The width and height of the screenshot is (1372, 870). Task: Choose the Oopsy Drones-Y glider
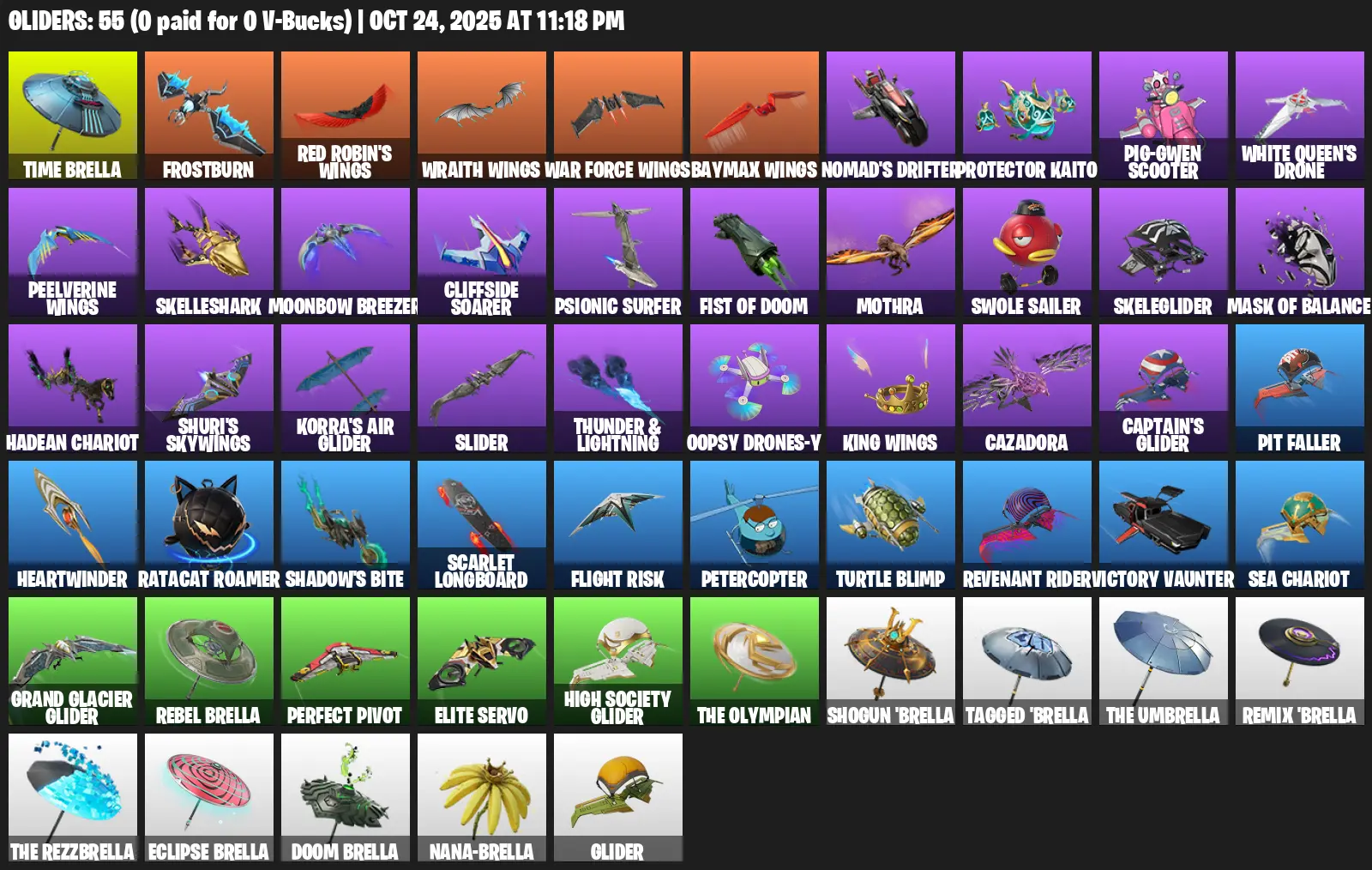755,388
